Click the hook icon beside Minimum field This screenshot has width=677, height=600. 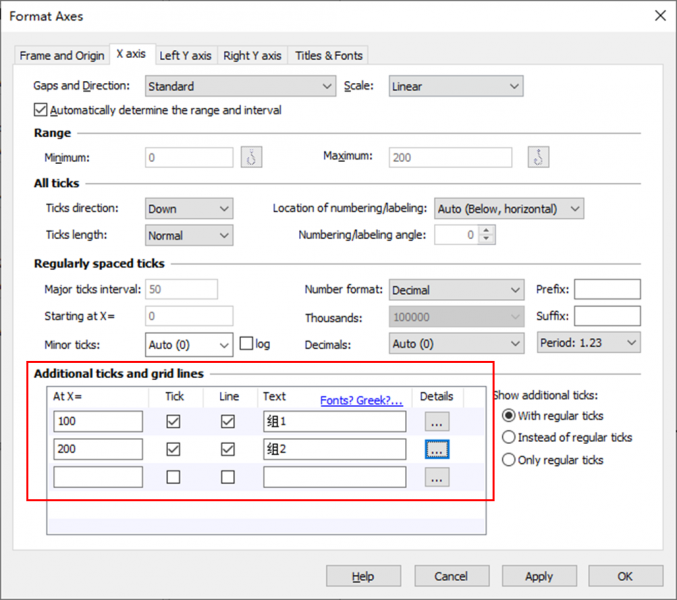tap(251, 157)
